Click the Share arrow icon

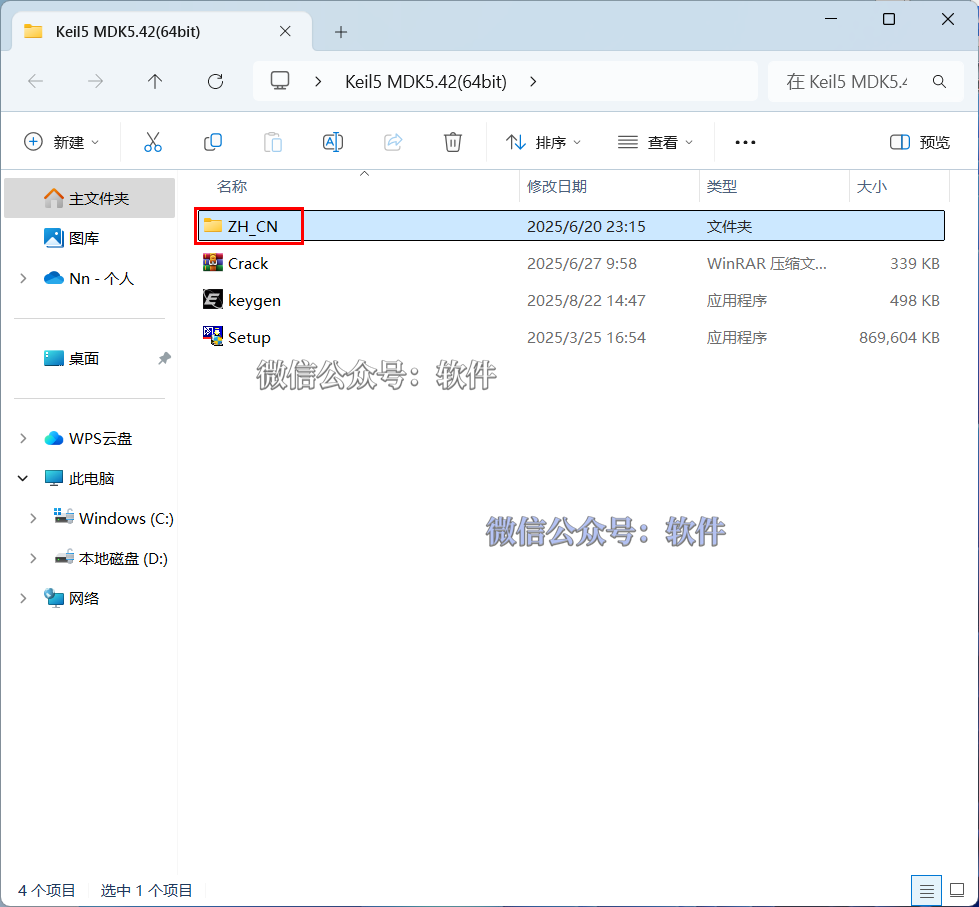(x=393, y=142)
